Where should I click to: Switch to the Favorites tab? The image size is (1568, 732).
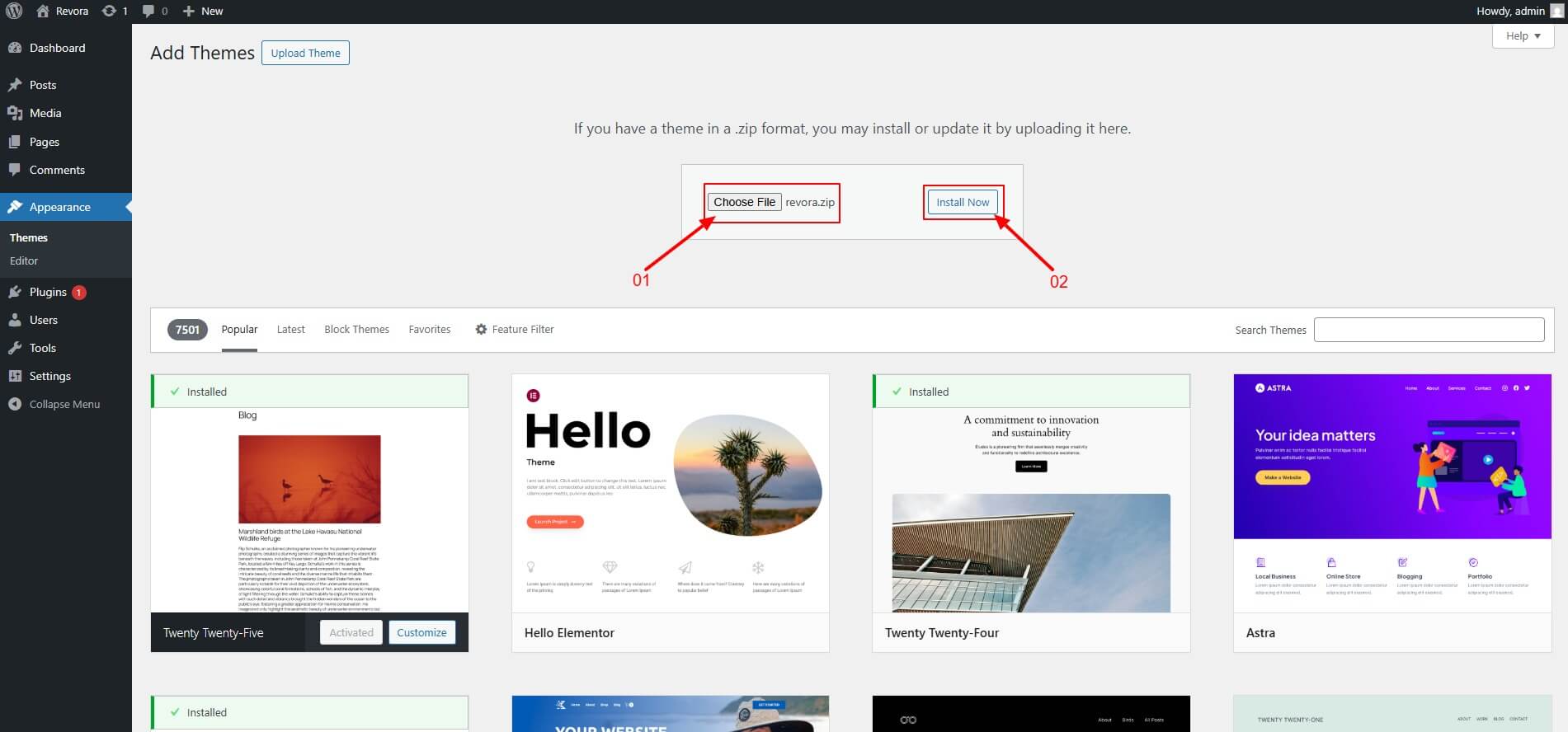tap(430, 329)
